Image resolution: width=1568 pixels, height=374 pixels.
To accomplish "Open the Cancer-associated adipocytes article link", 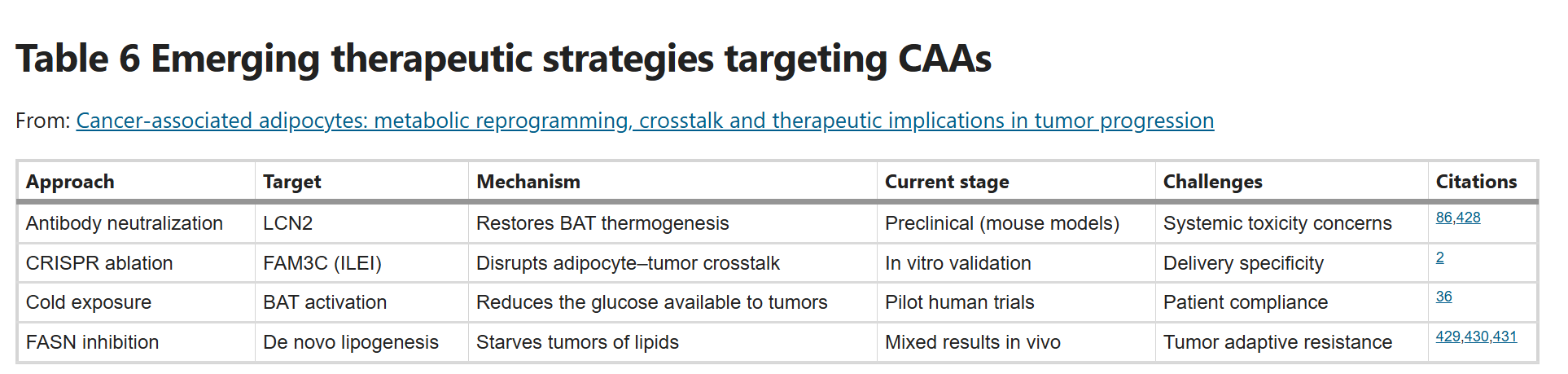I will (645, 121).
